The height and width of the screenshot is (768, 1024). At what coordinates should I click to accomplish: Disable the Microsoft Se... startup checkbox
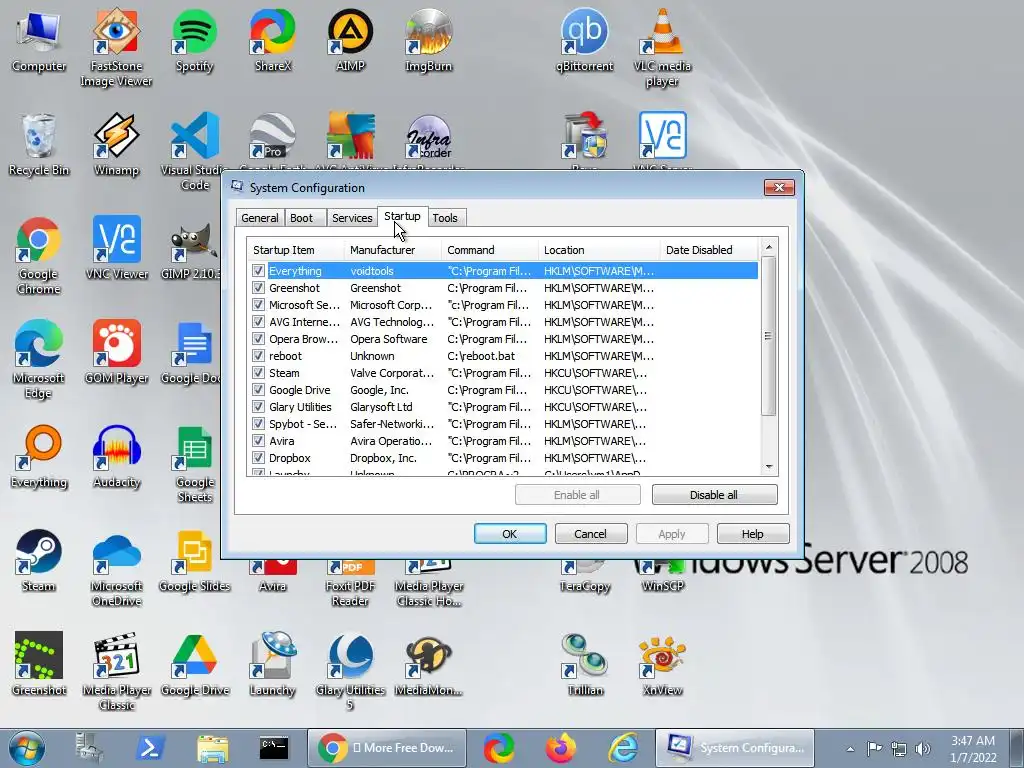pyautogui.click(x=259, y=304)
